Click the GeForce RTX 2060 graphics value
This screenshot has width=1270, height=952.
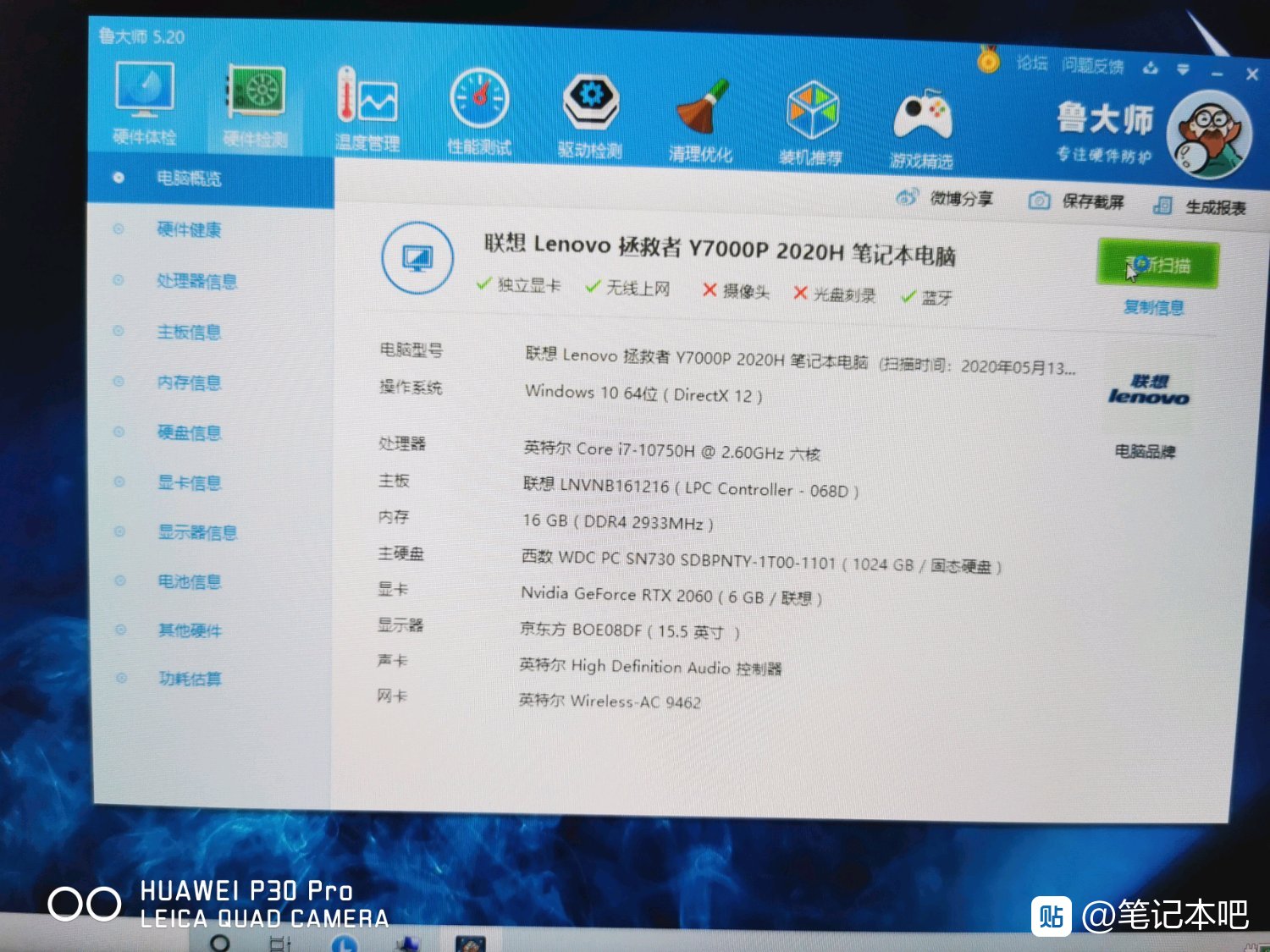point(671,596)
